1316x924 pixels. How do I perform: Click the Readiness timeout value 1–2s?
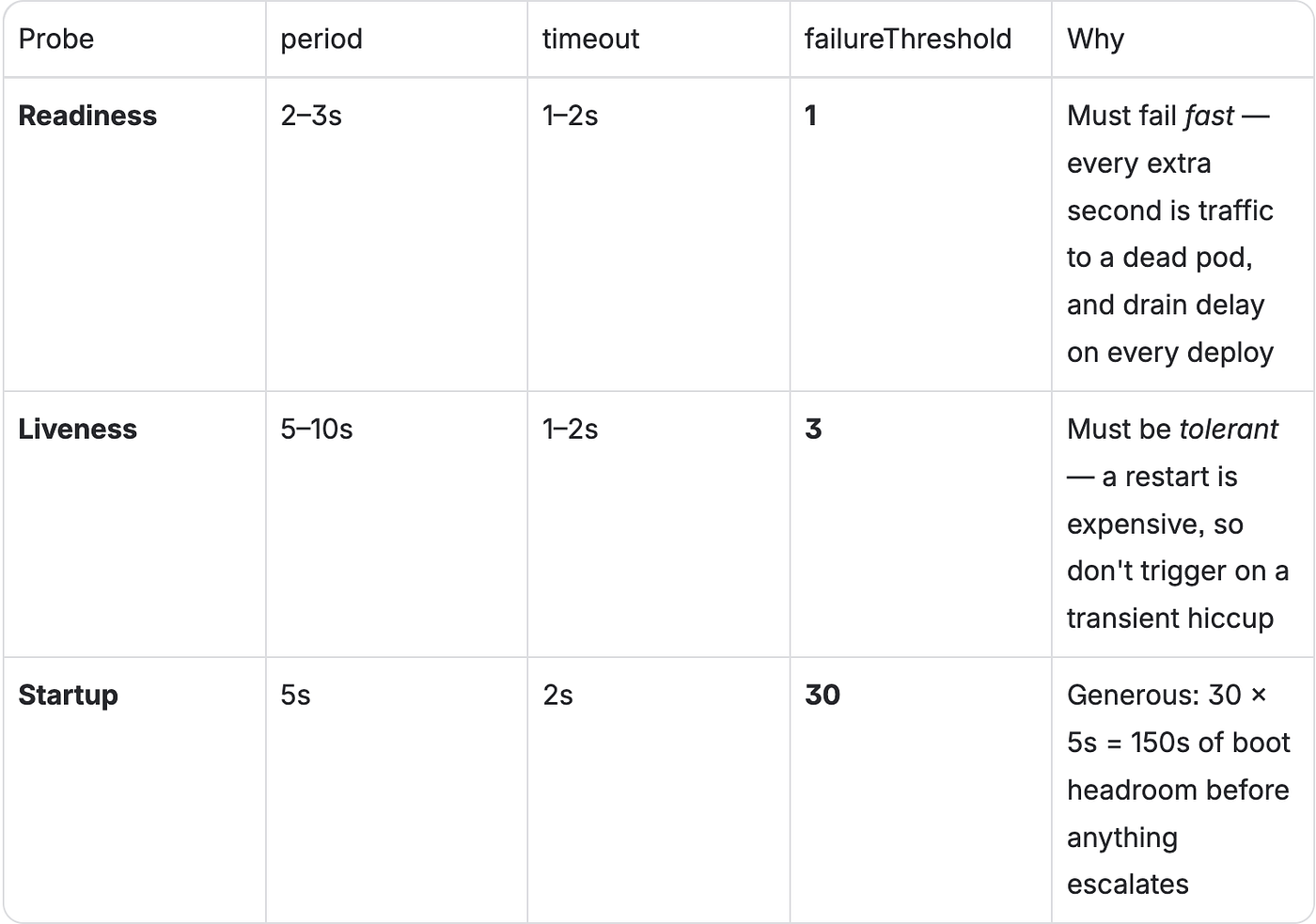click(x=571, y=116)
